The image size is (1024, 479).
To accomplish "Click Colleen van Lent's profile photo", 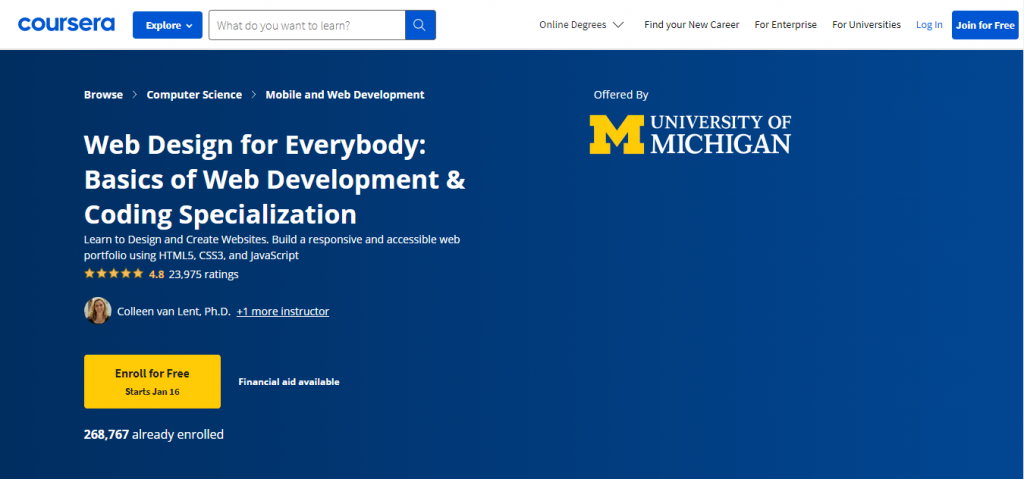I will pos(98,311).
